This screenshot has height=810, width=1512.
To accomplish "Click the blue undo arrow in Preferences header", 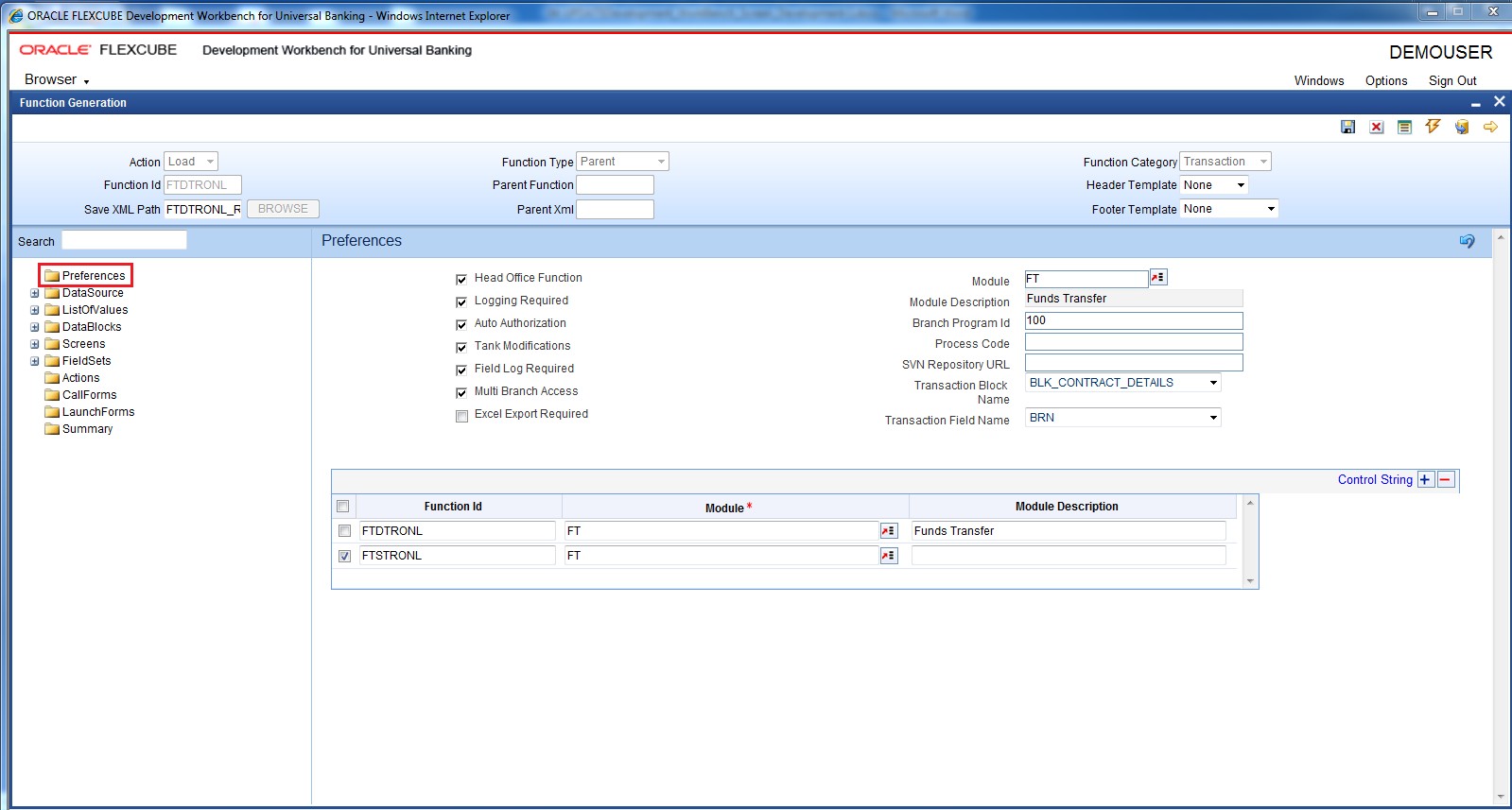I will coord(1467,241).
